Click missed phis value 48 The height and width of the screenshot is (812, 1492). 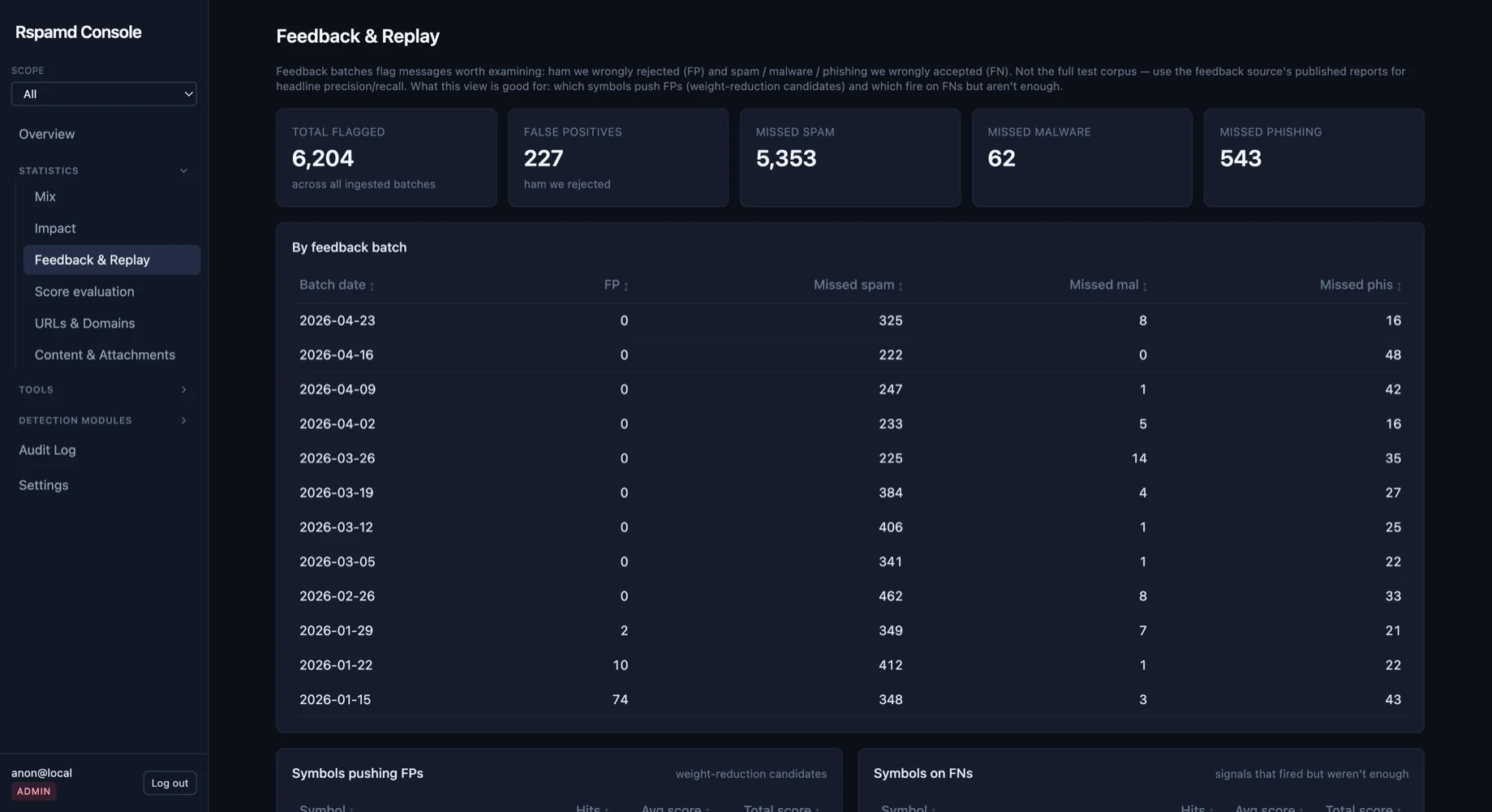pyautogui.click(x=1393, y=355)
